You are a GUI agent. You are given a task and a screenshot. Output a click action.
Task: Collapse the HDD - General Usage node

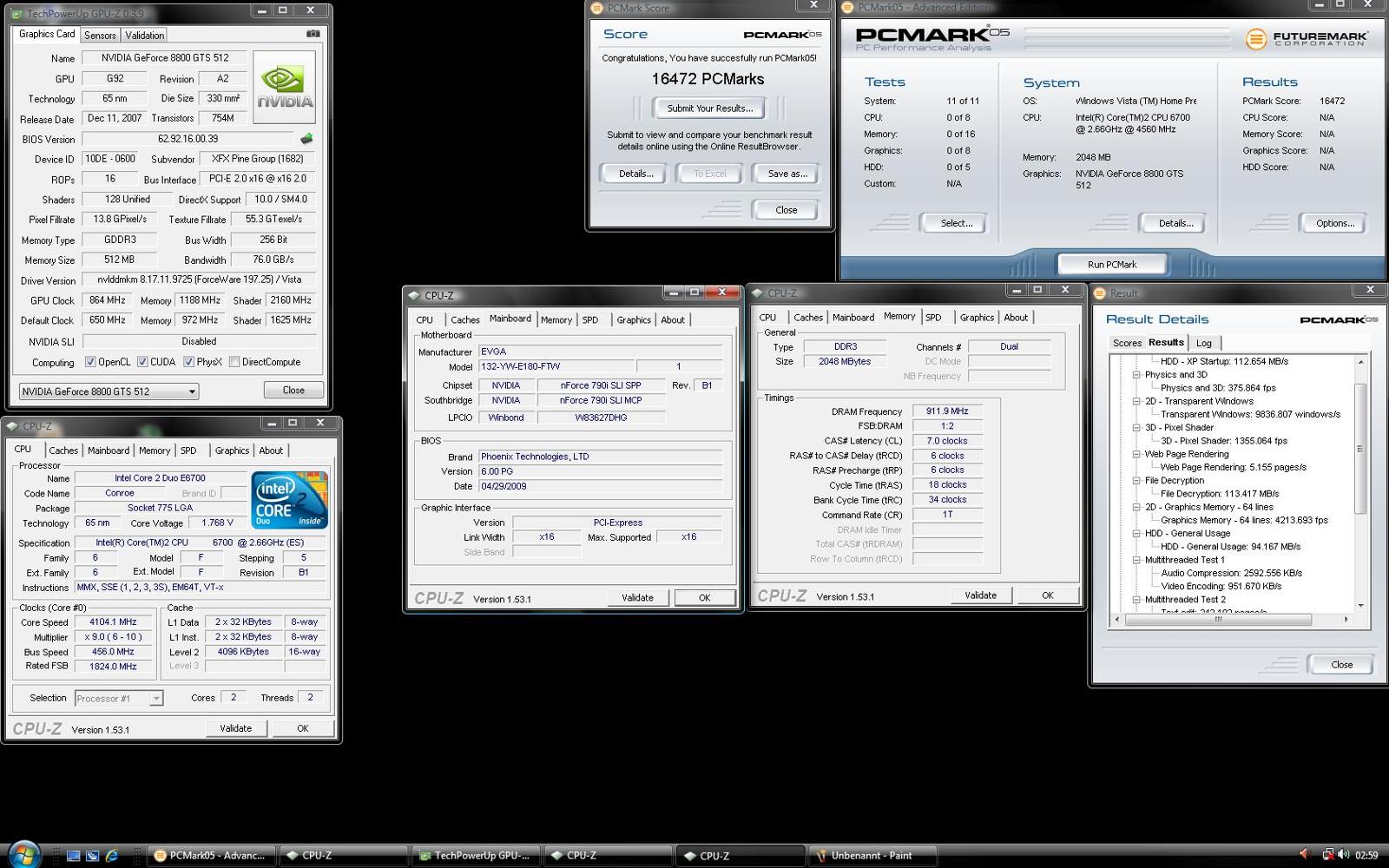point(1136,534)
